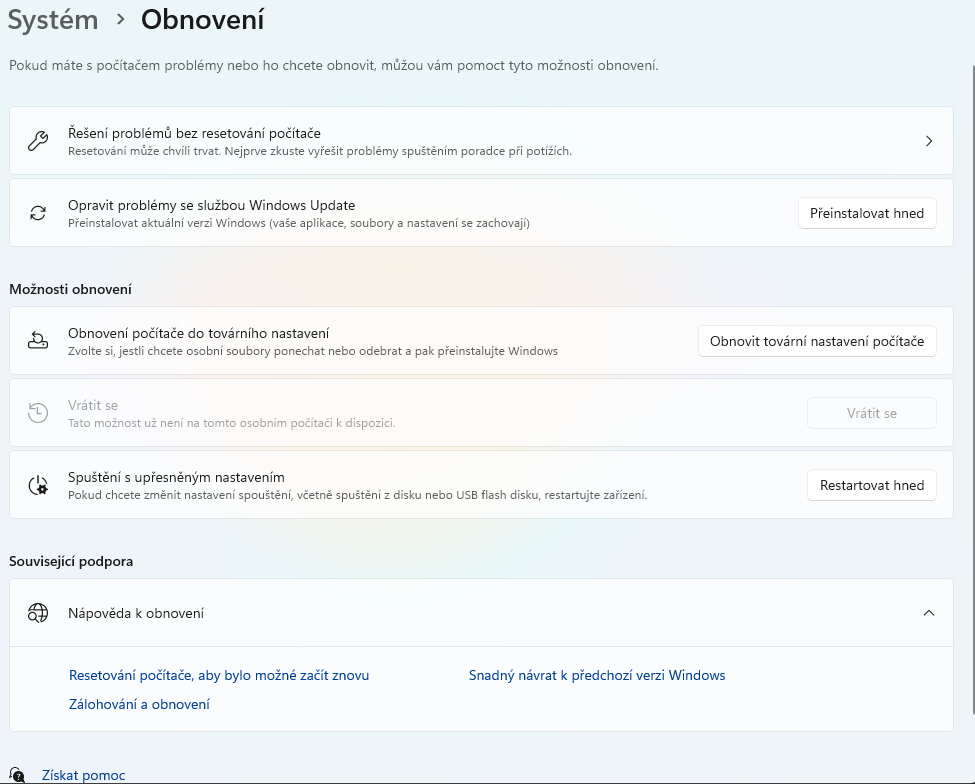Collapse the Nápověda k obnovení section
Viewport: 975px width, 784px height.
pyautogui.click(x=929, y=613)
